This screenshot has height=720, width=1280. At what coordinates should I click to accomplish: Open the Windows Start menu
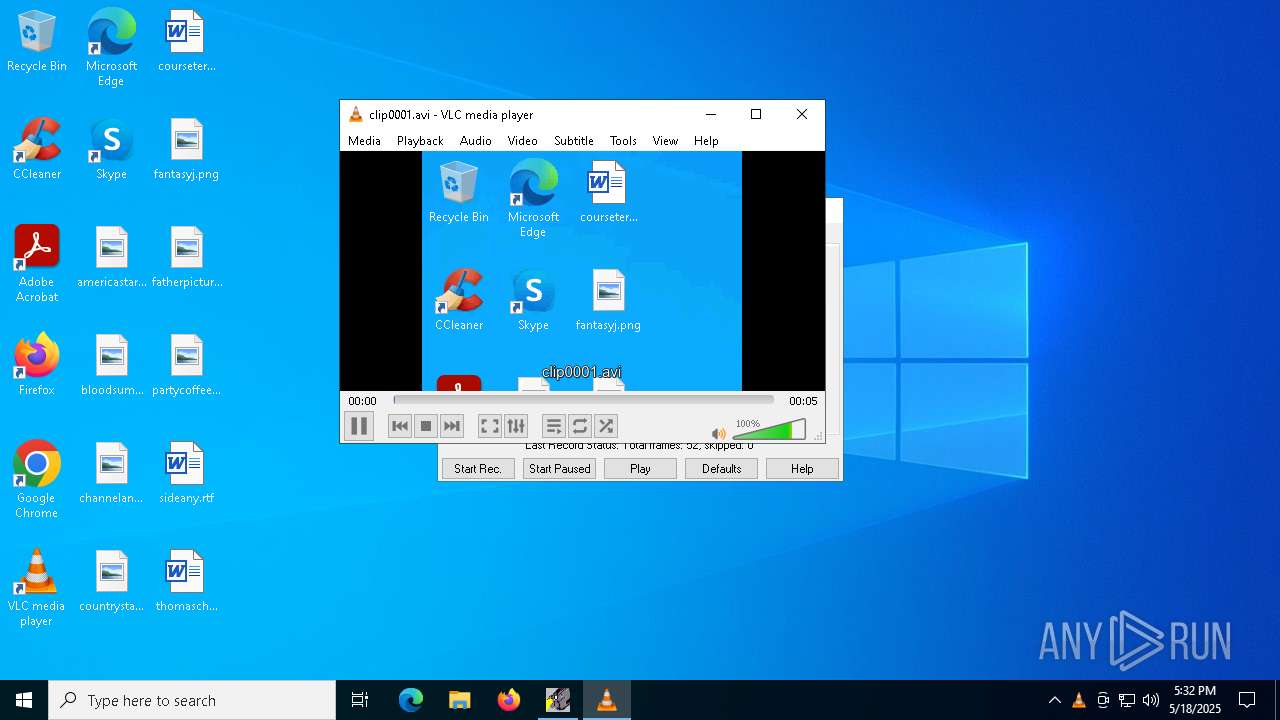click(24, 700)
